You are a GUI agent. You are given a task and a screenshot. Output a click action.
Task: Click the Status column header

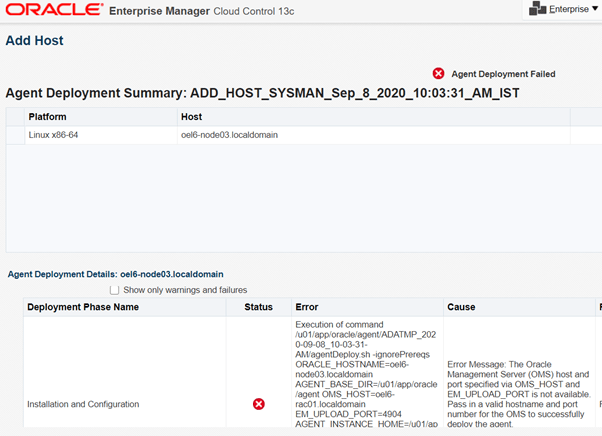click(258, 307)
